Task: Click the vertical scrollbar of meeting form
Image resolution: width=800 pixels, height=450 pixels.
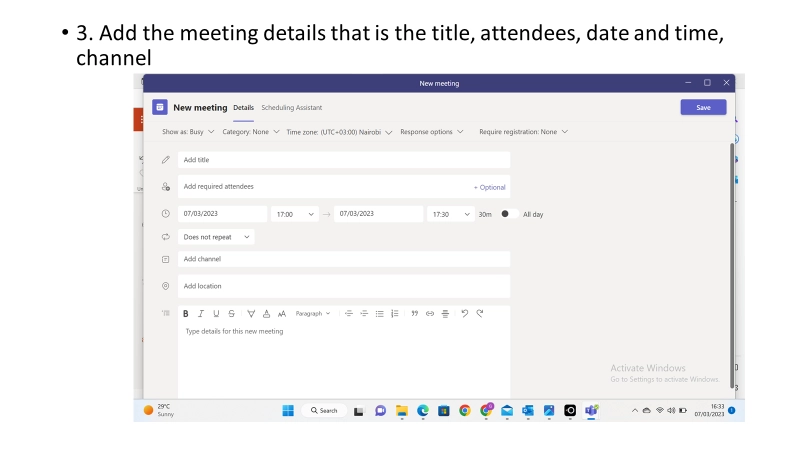Action: 732,265
